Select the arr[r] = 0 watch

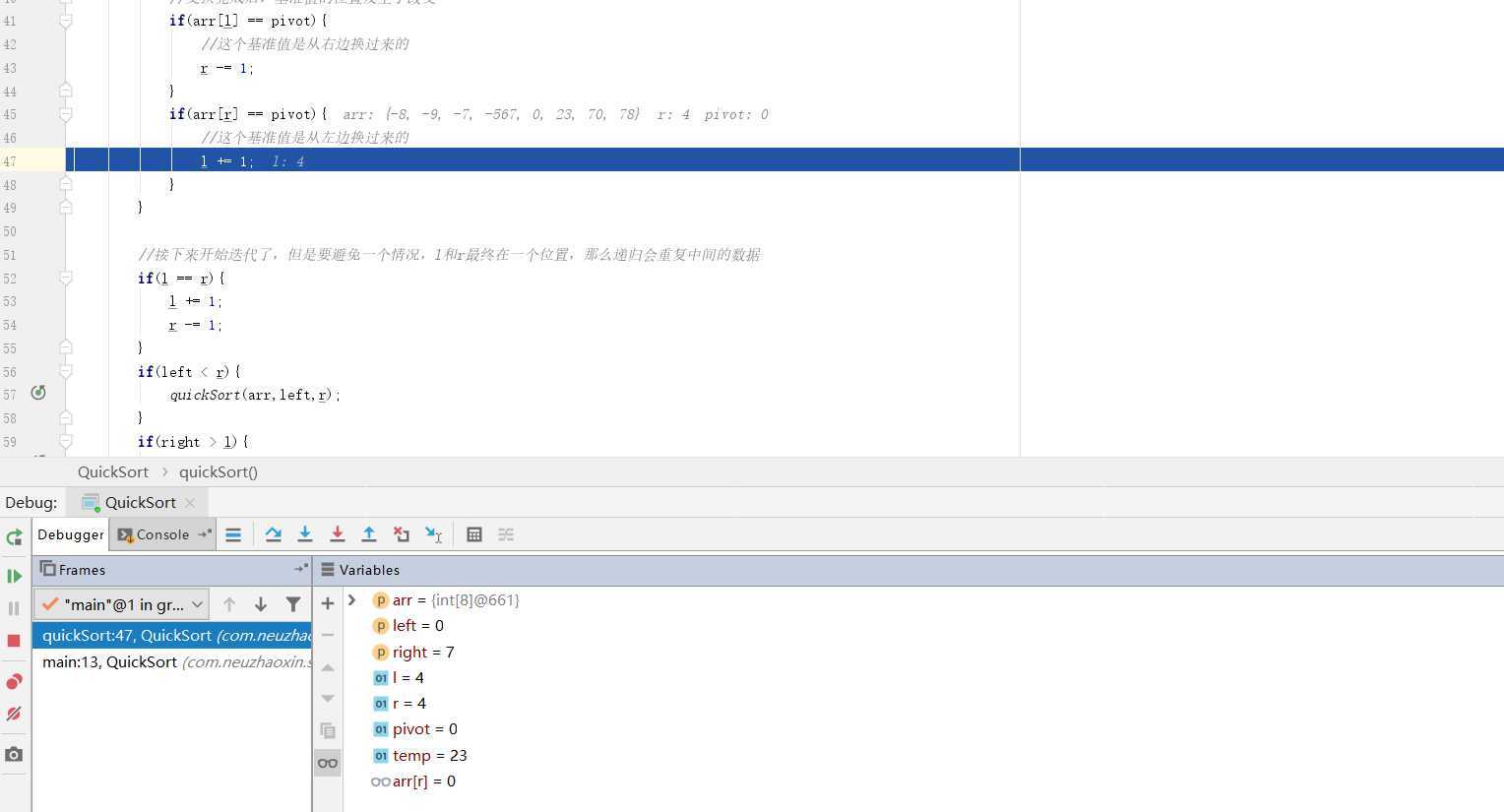click(413, 781)
